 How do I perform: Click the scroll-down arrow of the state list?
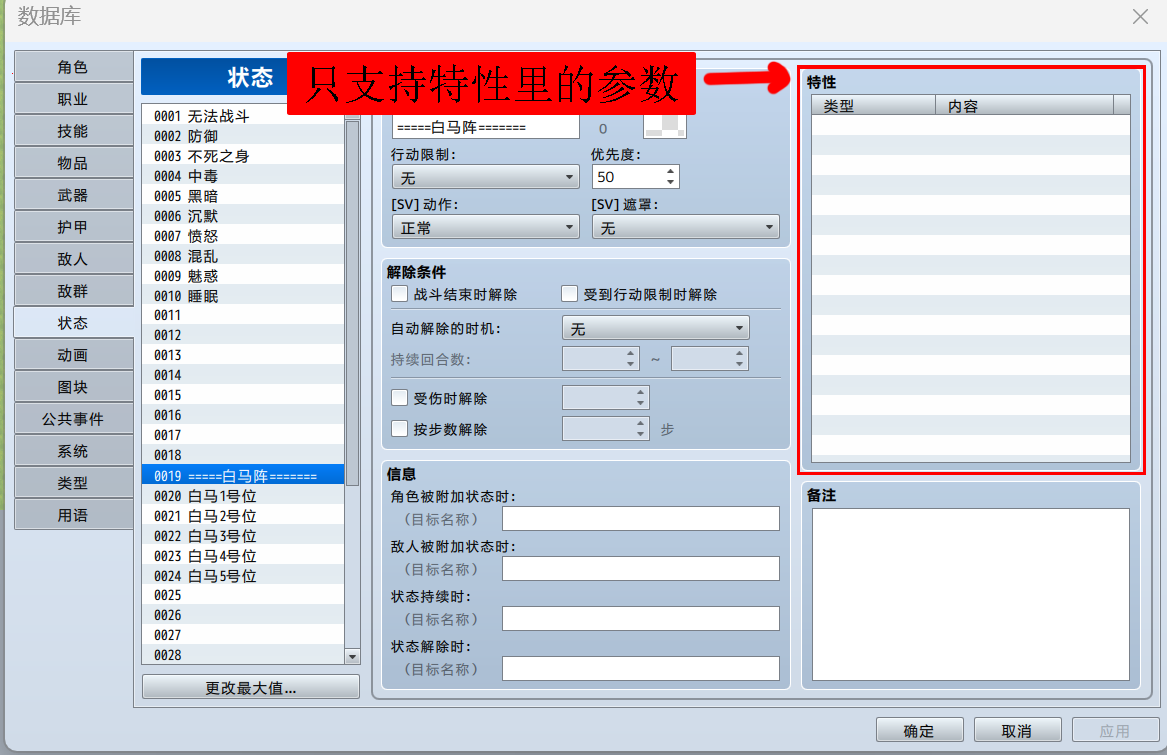tap(353, 656)
